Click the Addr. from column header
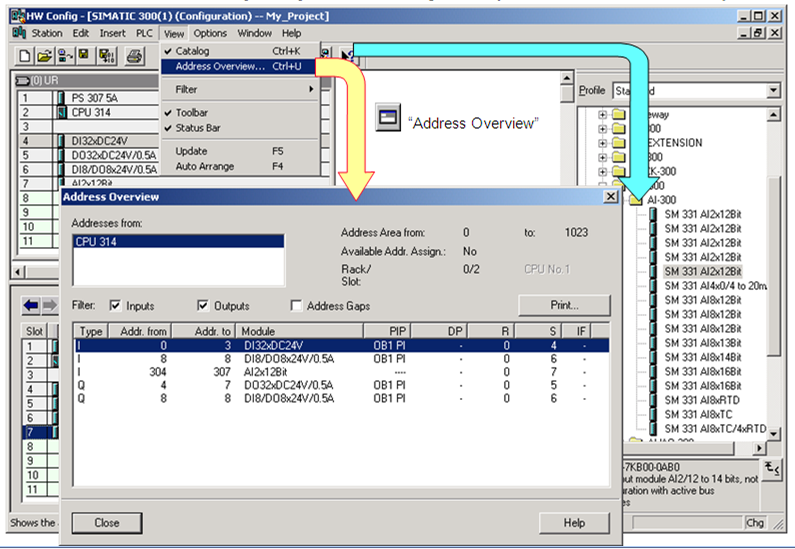Screen dimensions: 795x549 click(x=141, y=331)
